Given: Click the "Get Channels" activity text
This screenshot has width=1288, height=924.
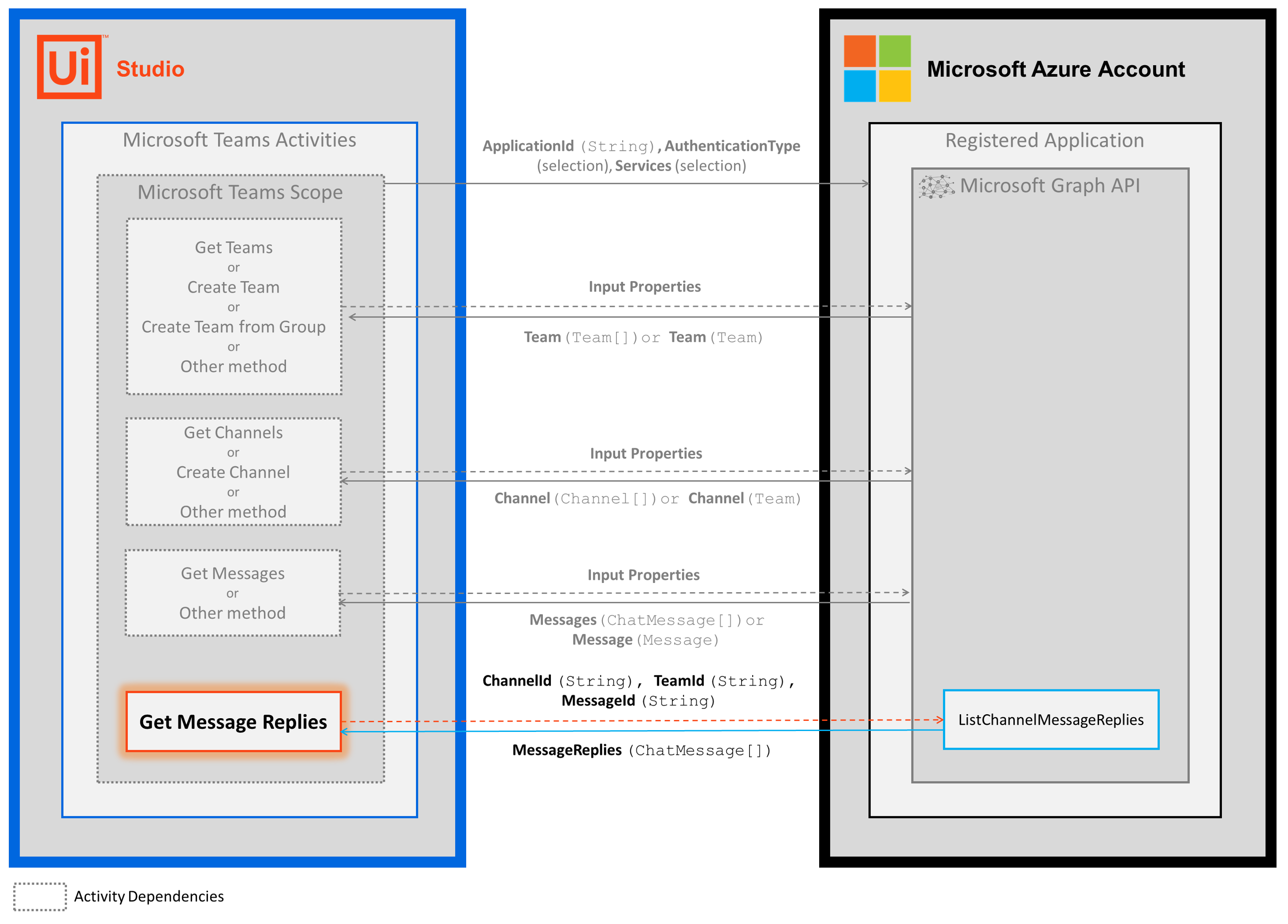Looking at the screenshot, I should 233,433.
